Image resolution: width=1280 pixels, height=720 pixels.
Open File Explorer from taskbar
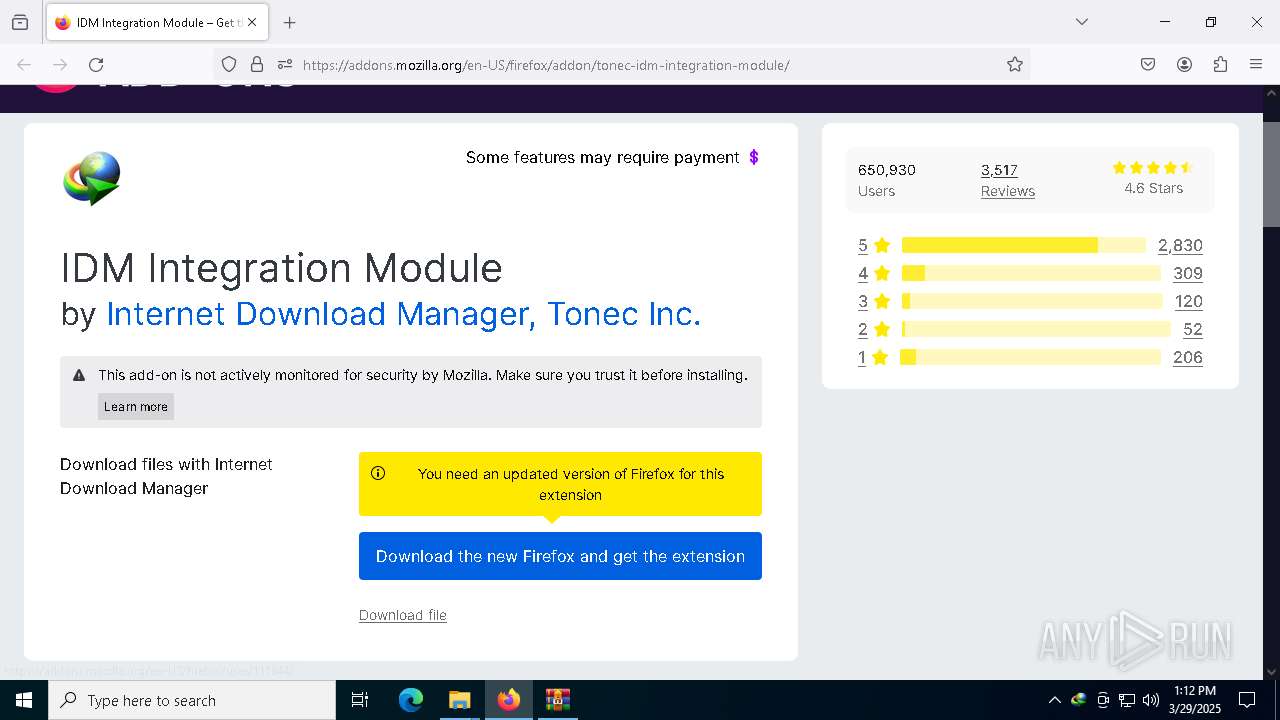(x=459, y=700)
